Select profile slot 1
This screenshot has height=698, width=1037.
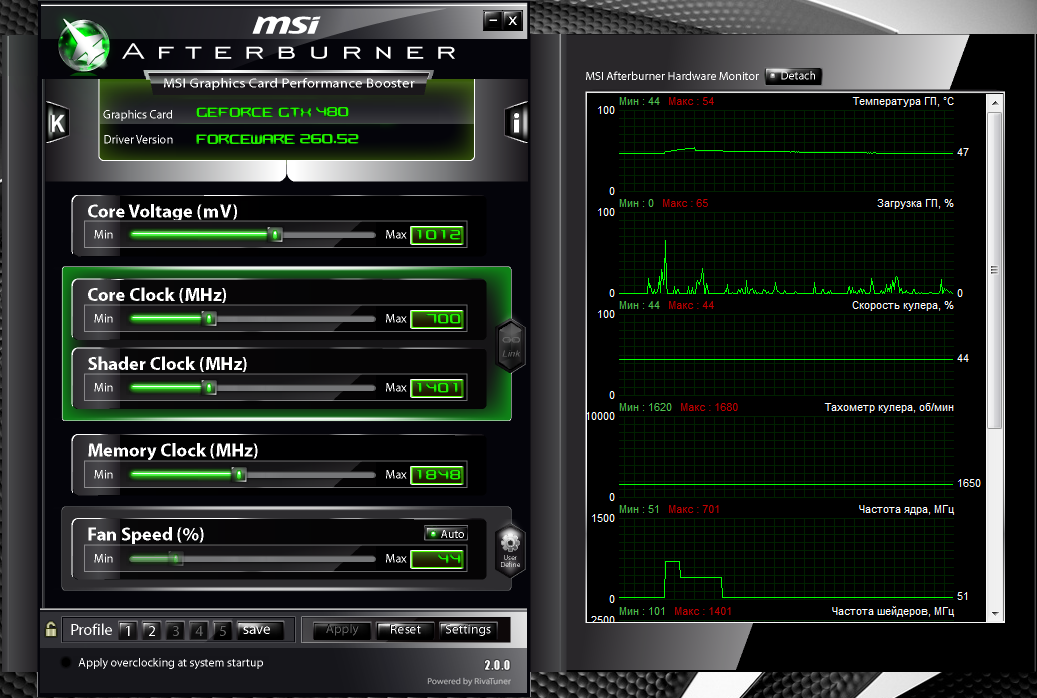coord(128,631)
